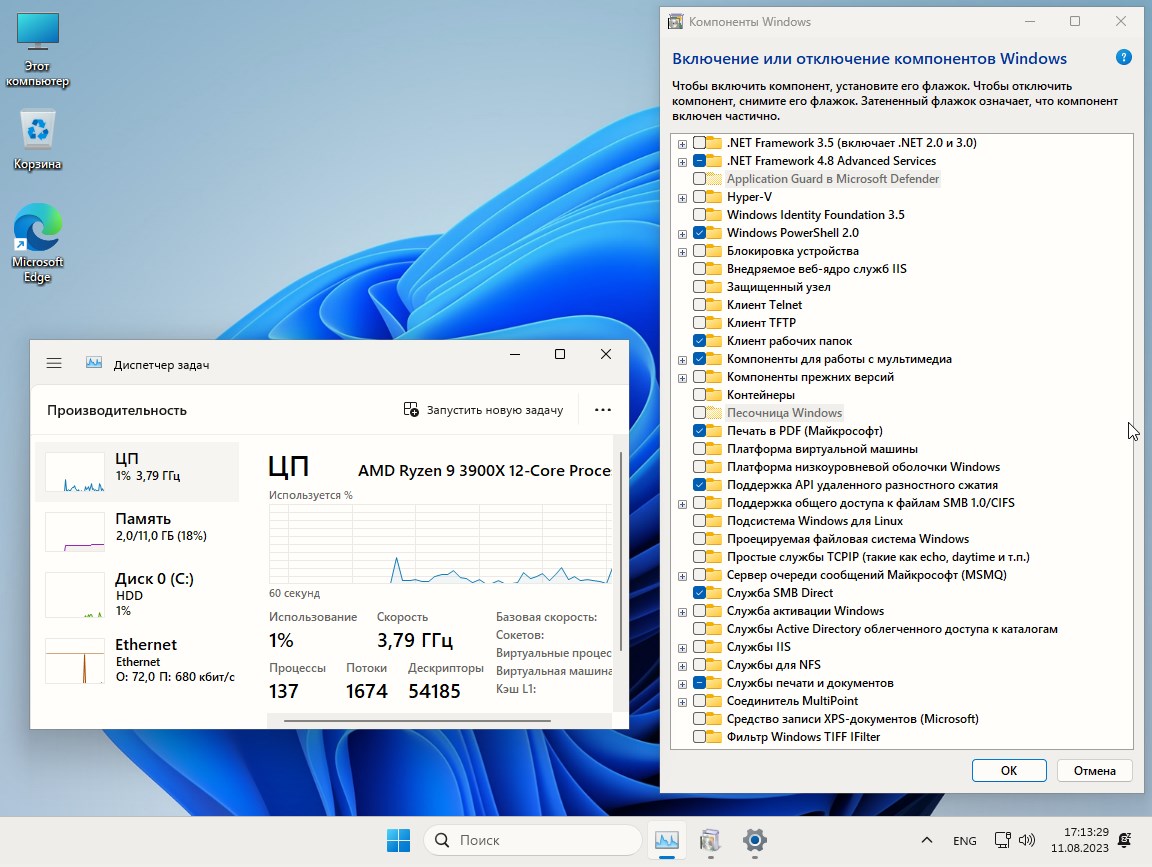Uncheck Windows PowerShell 2.0 checkbox
Image resolution: width=1152 pixels, height=867 pixels.
click(x=699, y=233)
